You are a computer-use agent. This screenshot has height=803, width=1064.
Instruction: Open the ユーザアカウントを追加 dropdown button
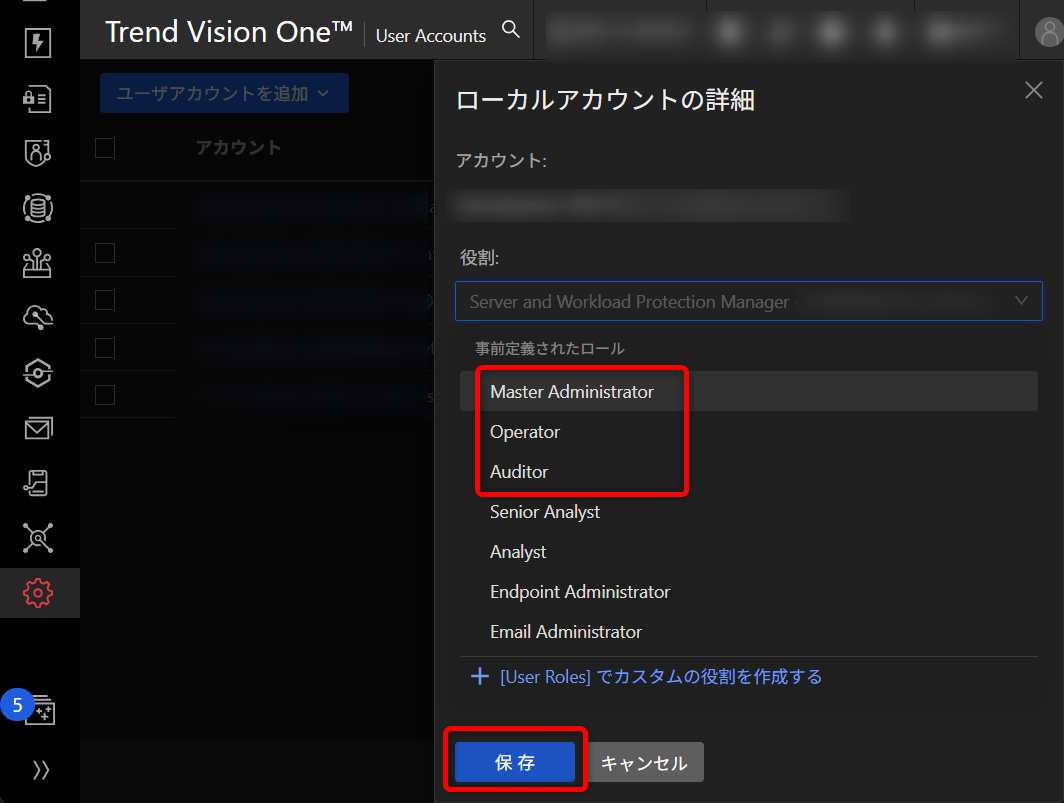(225, 93)
